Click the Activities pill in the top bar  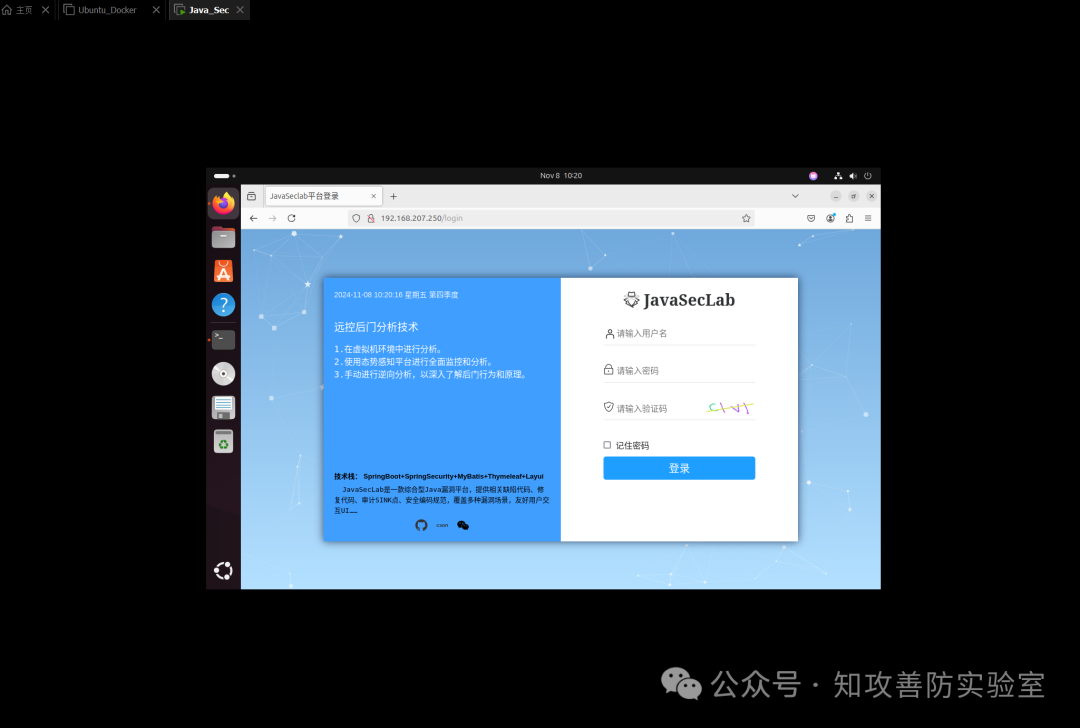pyautogui.click(x=225, y=176)
